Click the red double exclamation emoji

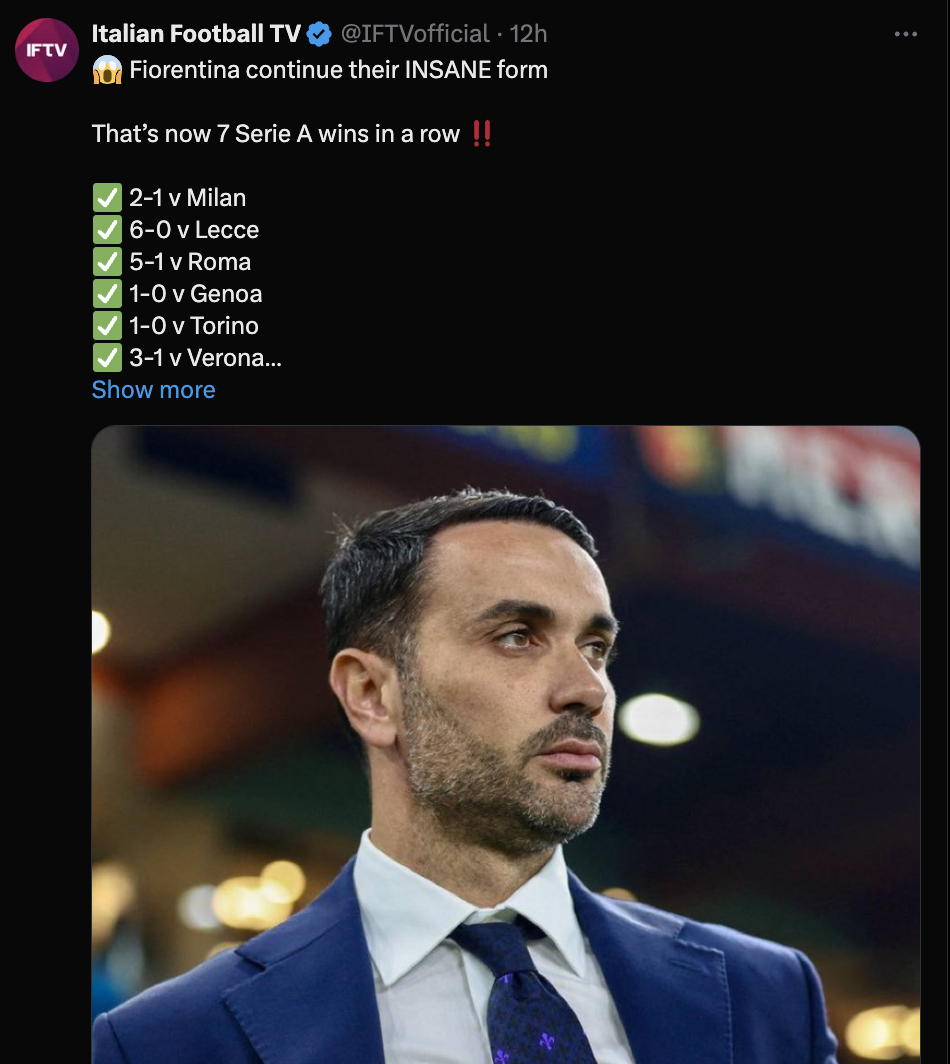[x=482, y=134]
